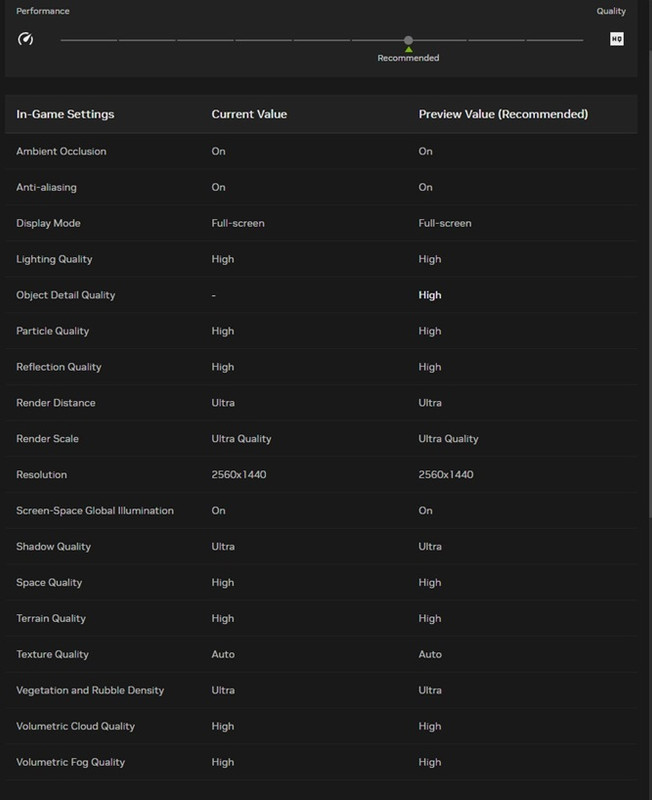The width and height of the screenshot is (652, 800).
Task: Click the optimization slider handle
Action: click(408, 40)
